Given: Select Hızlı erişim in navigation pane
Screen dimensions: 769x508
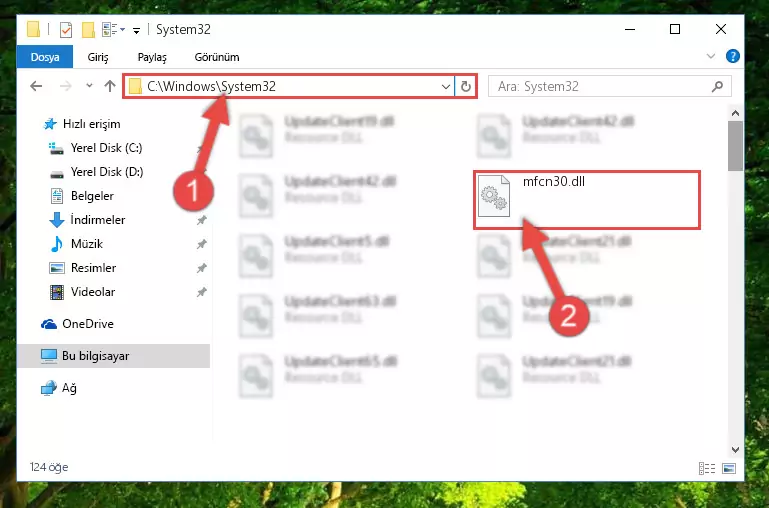Looking at the screenshot, I should 91,124.
